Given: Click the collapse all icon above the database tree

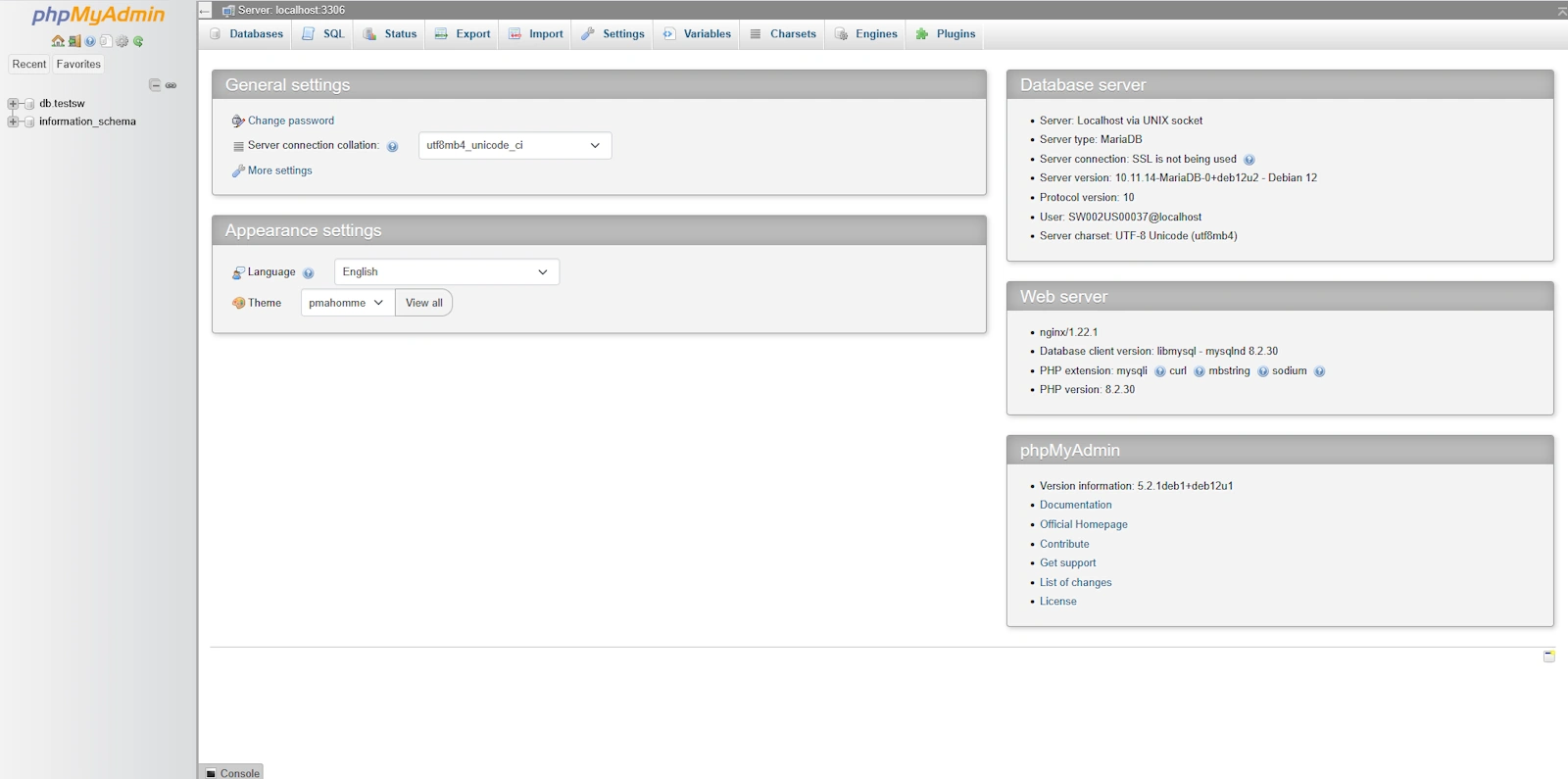Looking at the screenshot, I should 155,85.
